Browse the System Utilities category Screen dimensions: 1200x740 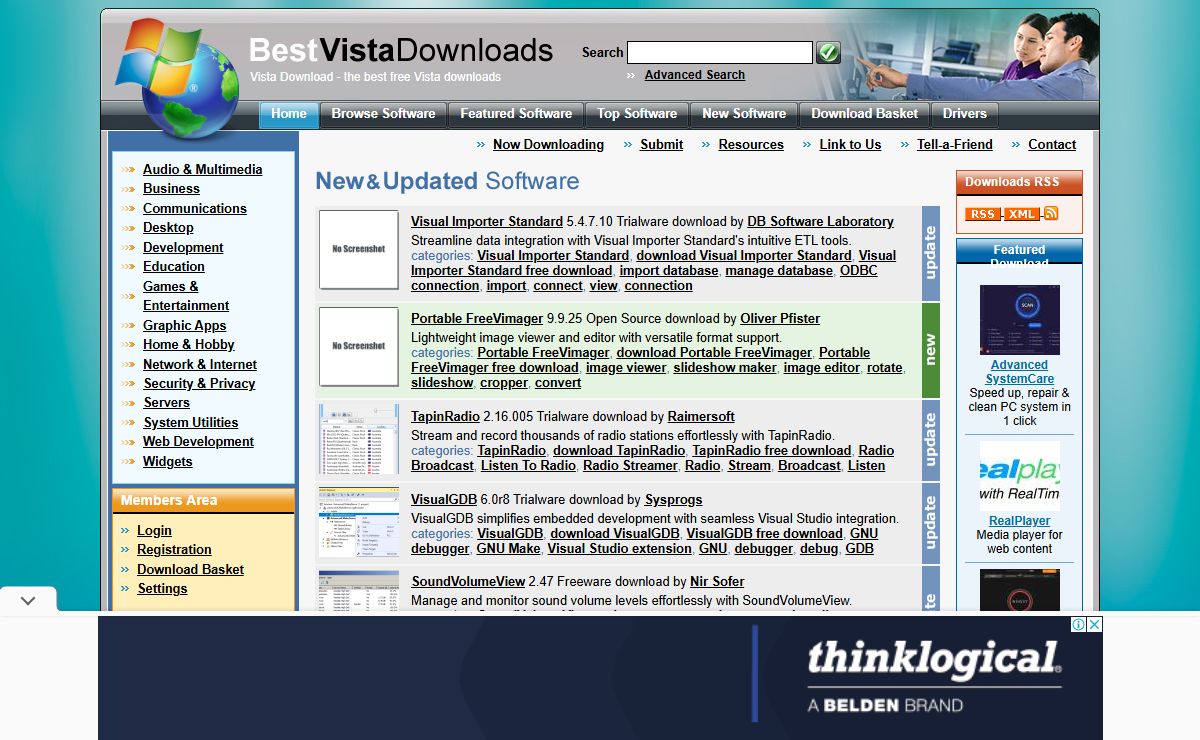[x=190, y=423]
